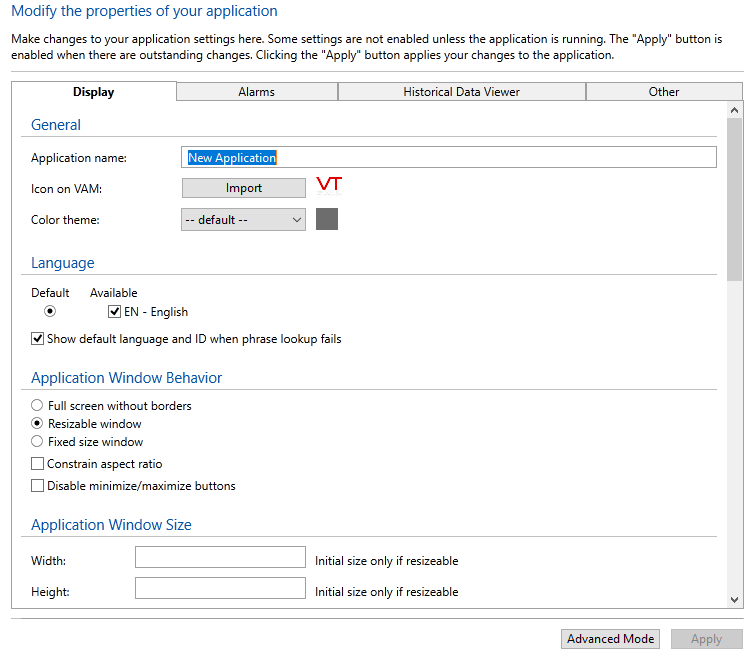The height and width of the screenshot is (652, 754).
Task: Choose the Fixed size window option
Action: pos(38,442)
